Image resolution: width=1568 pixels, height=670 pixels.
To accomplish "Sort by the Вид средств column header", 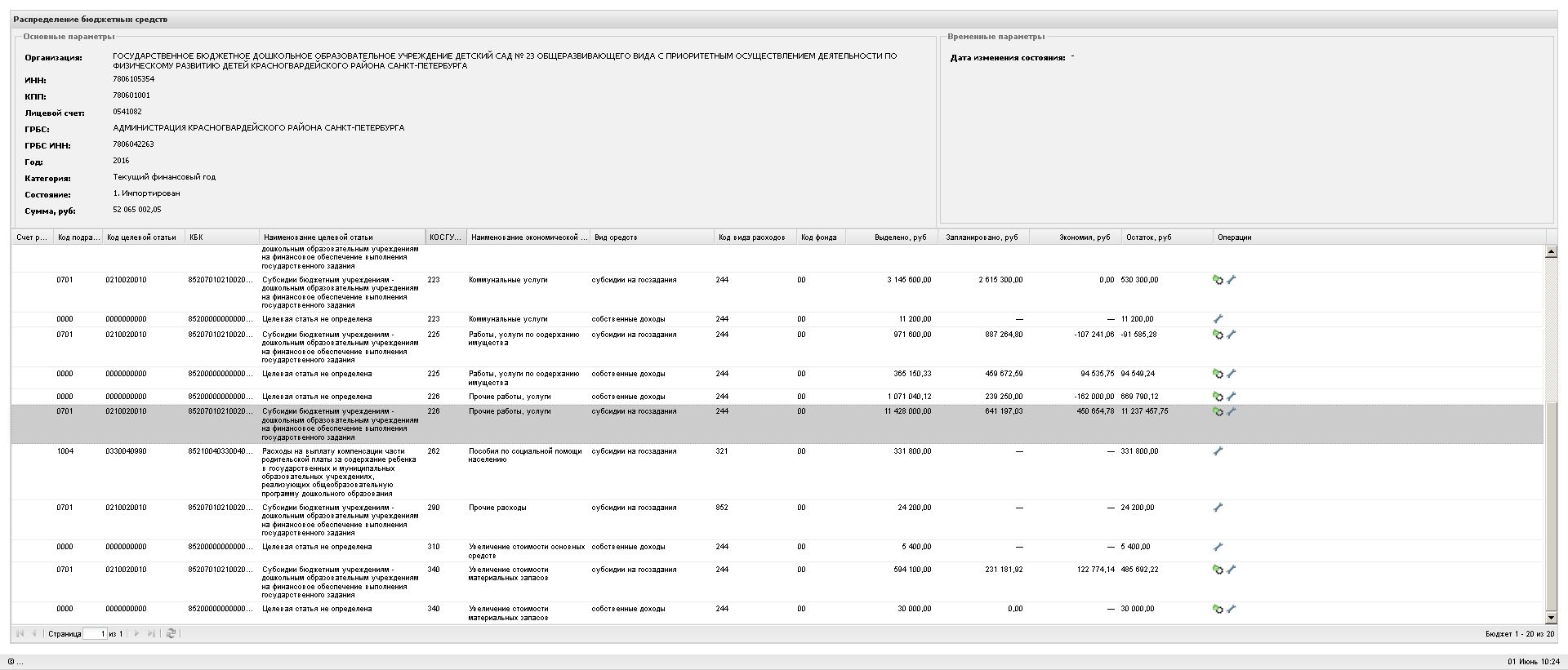I will click(652, 237).
